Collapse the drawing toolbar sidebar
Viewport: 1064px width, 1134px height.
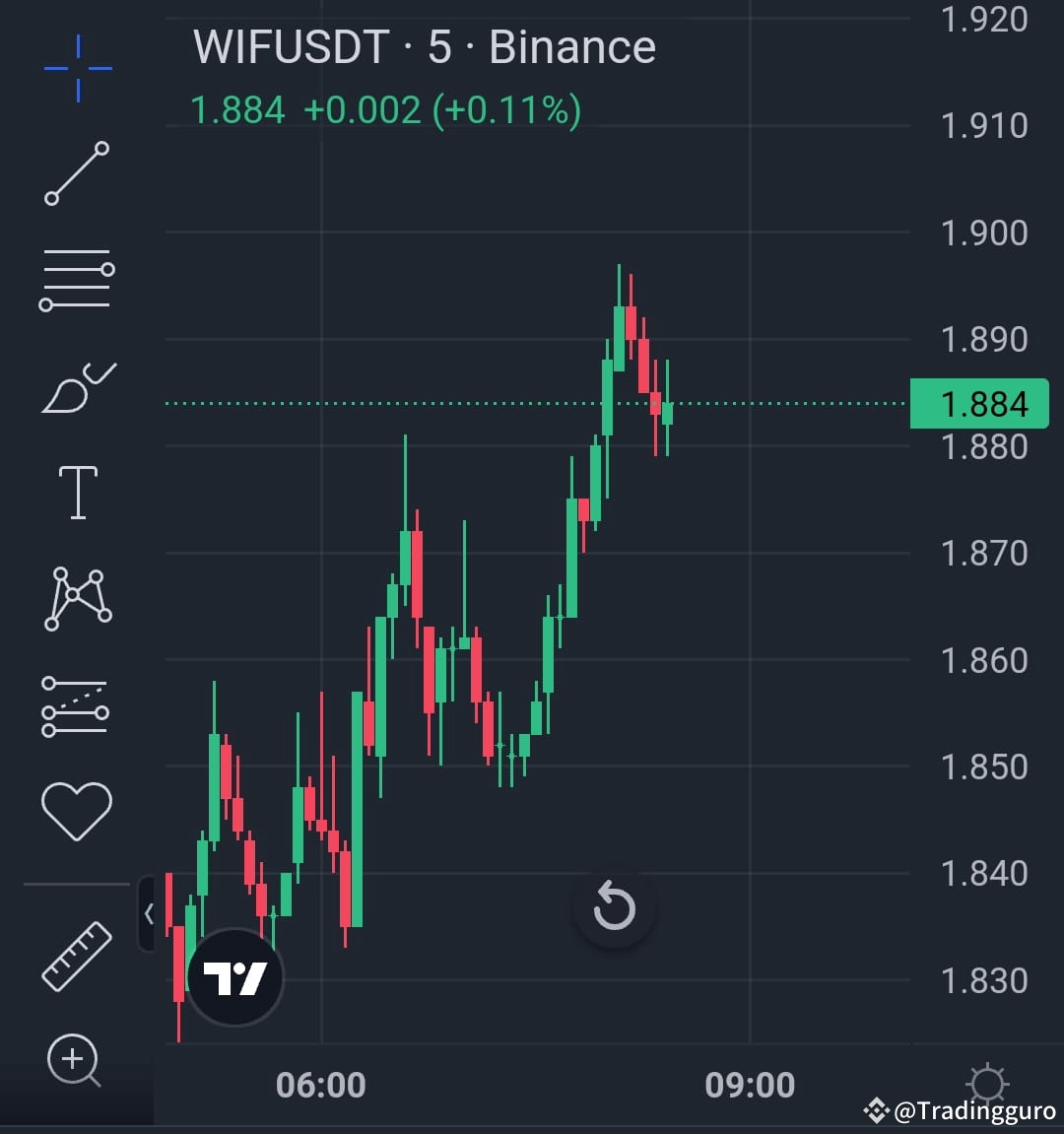150,914
